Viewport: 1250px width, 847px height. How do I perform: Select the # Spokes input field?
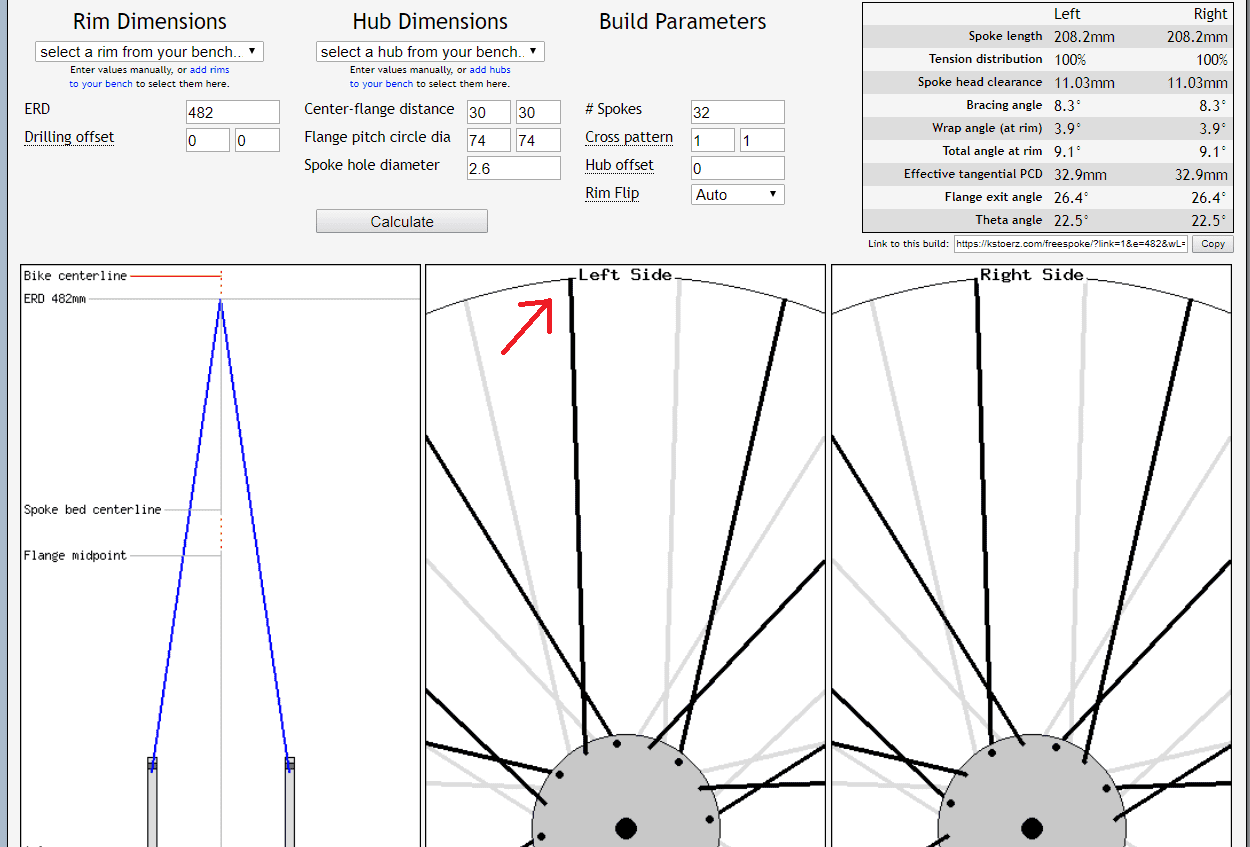(737, 112)
